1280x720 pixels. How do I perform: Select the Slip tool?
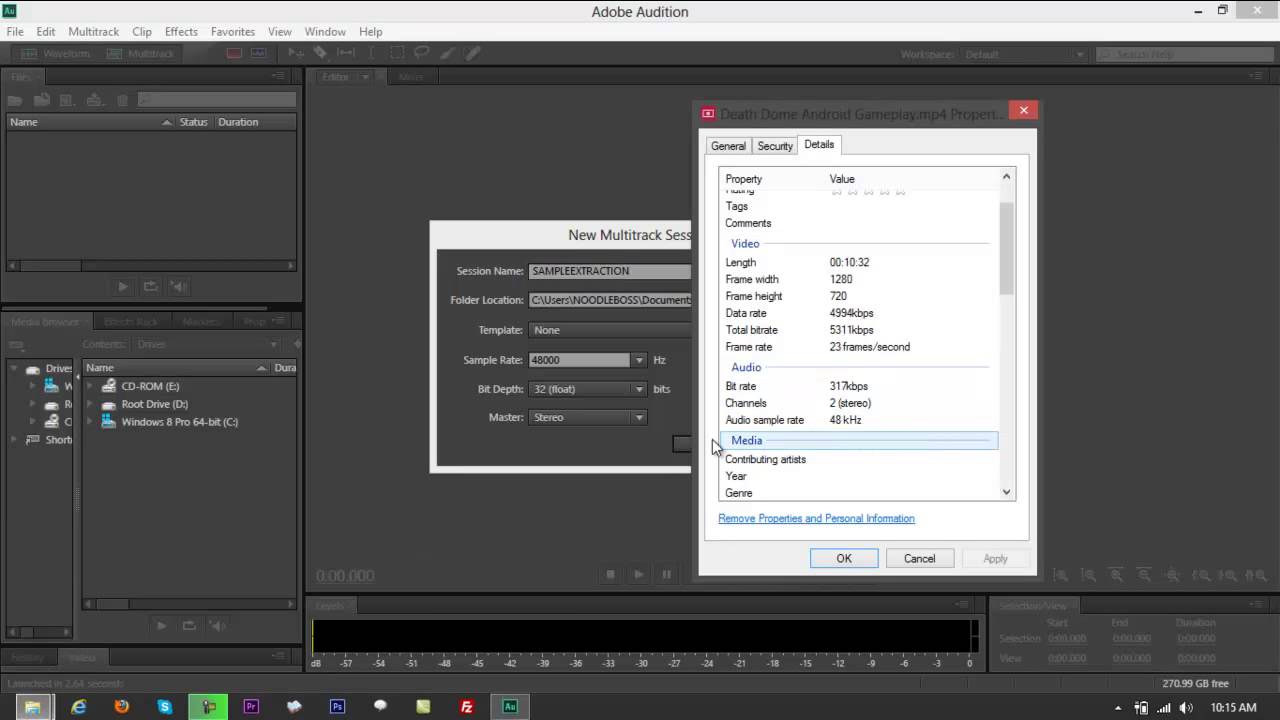(x=346, y=53)
